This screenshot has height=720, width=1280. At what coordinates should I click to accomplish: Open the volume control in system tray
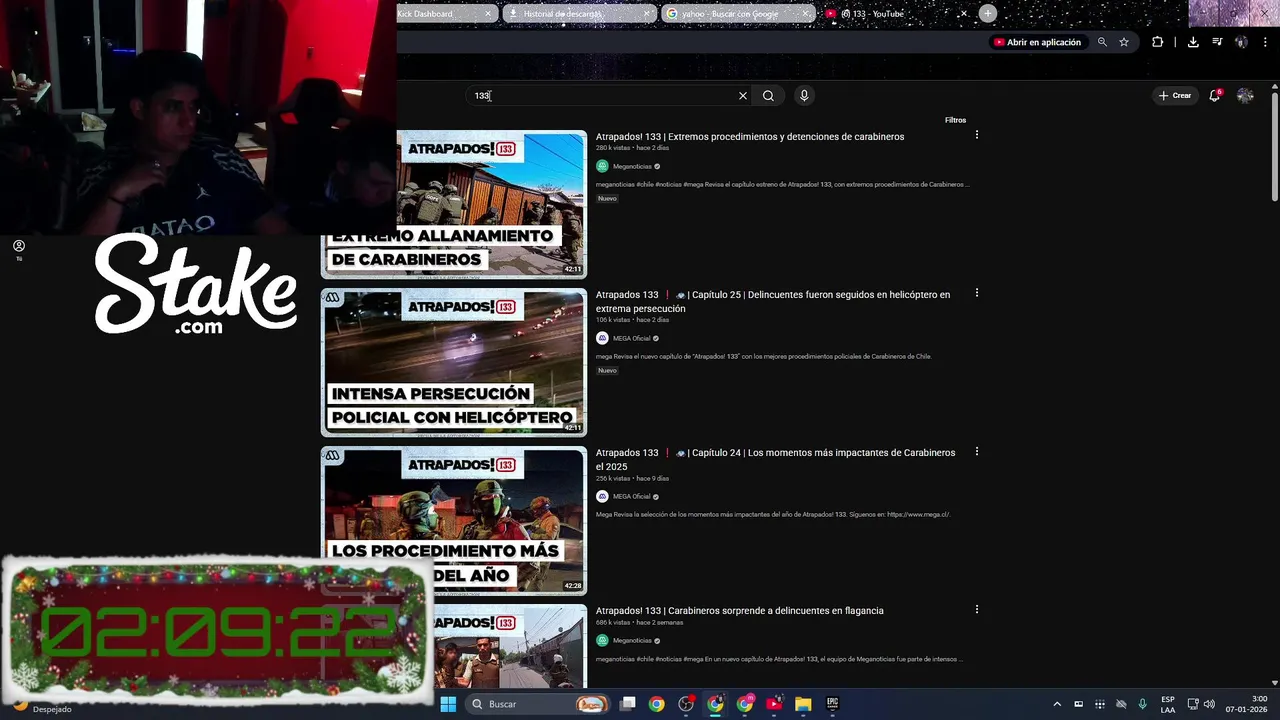point(1209,704)
